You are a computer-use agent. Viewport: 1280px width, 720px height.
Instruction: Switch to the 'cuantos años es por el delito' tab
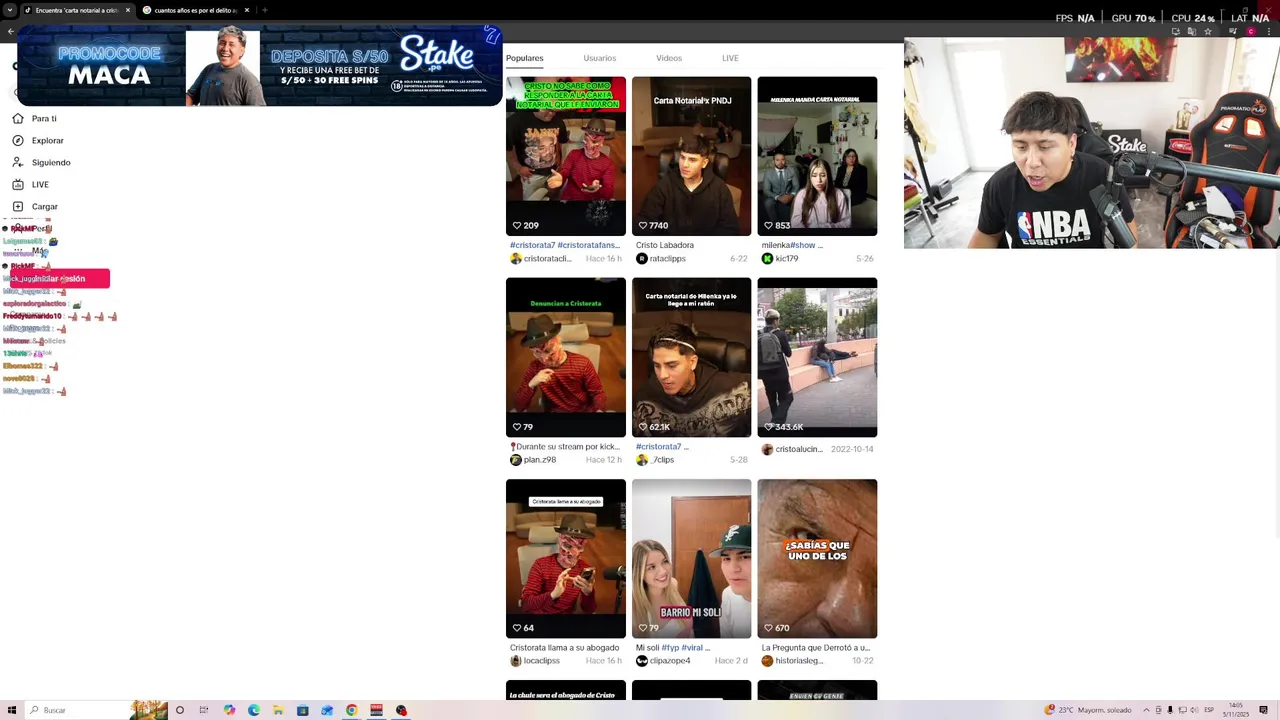pyautogui.click(x=195, y=10)
